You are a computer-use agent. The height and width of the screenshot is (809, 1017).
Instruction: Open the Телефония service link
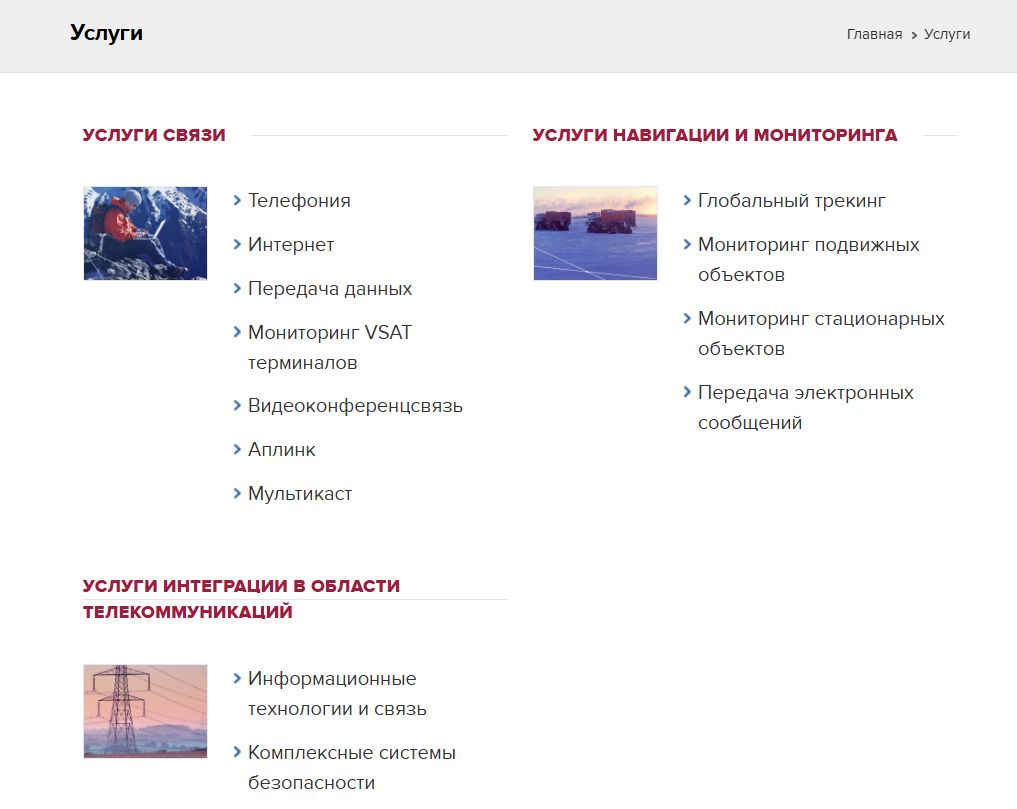tap(299, 201)
